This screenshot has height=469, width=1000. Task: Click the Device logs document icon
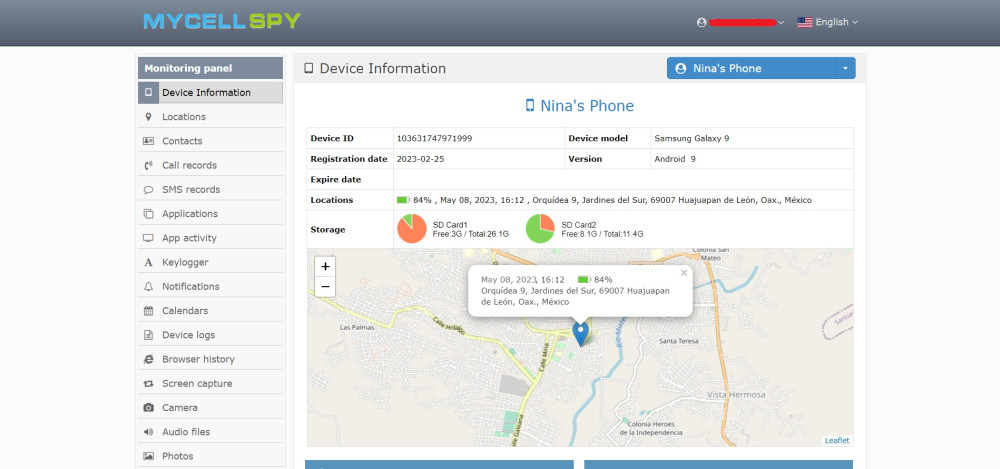tap(149, 335)
